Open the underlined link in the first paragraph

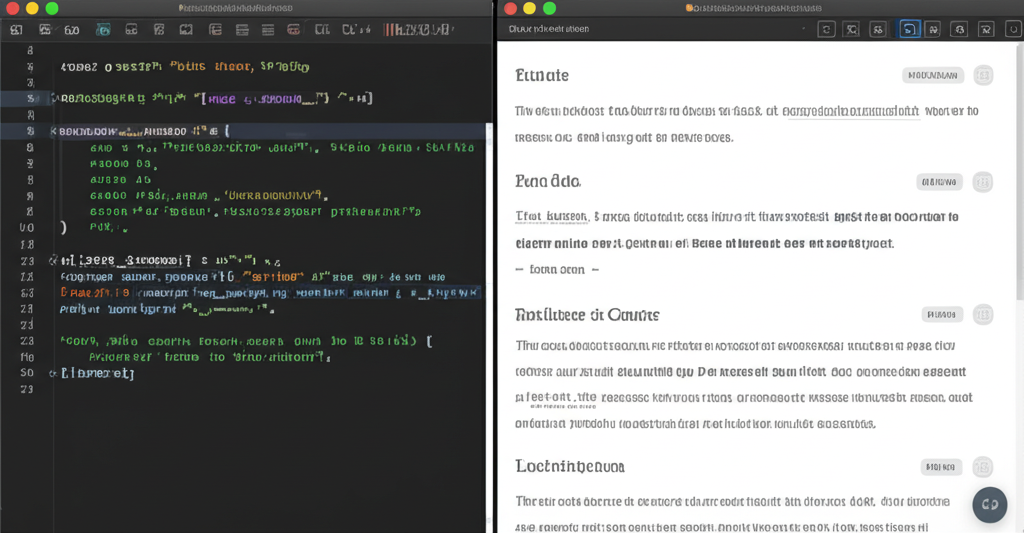[850, 112]
